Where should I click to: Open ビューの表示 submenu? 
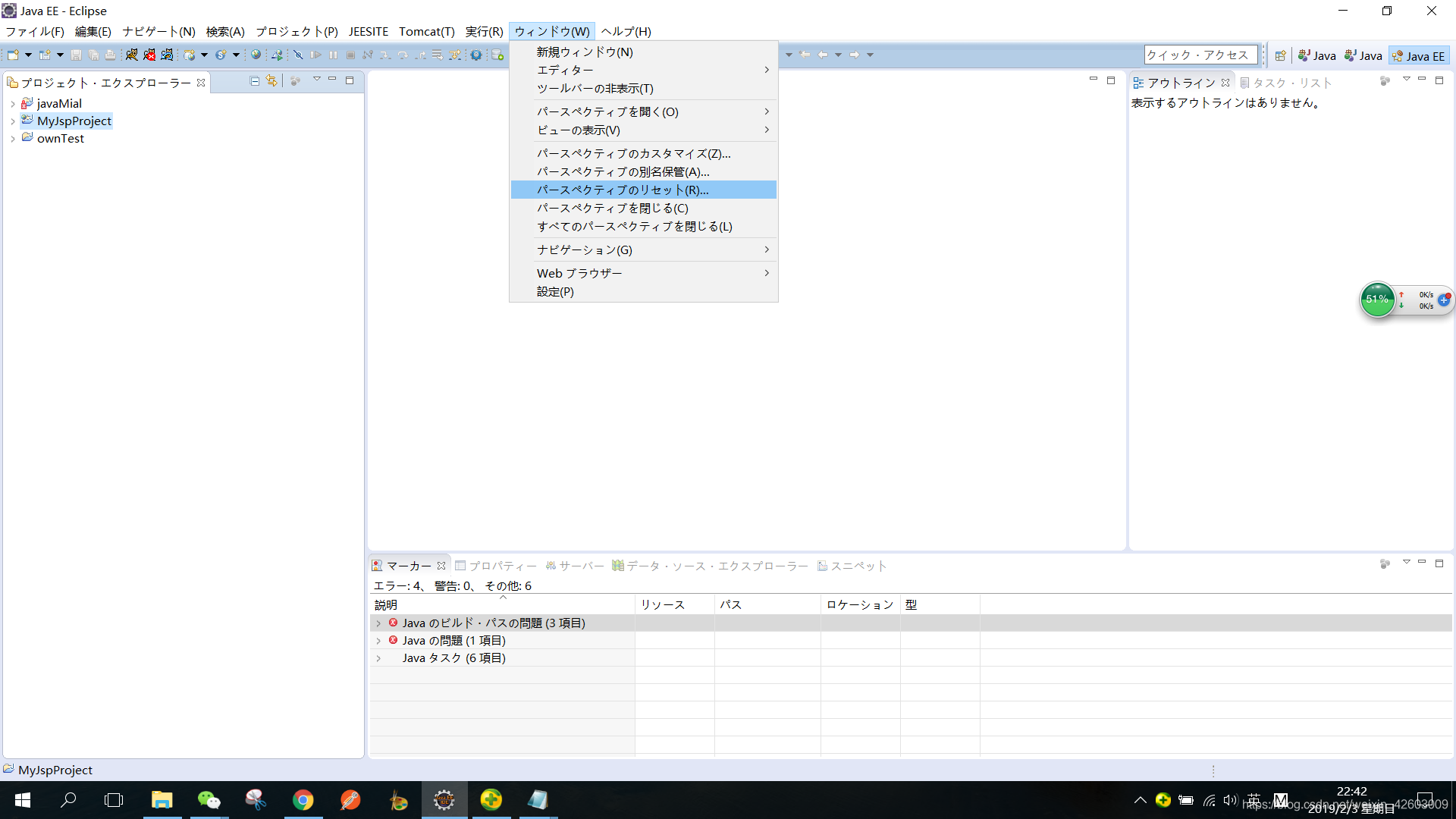click(x=640, y=130)
